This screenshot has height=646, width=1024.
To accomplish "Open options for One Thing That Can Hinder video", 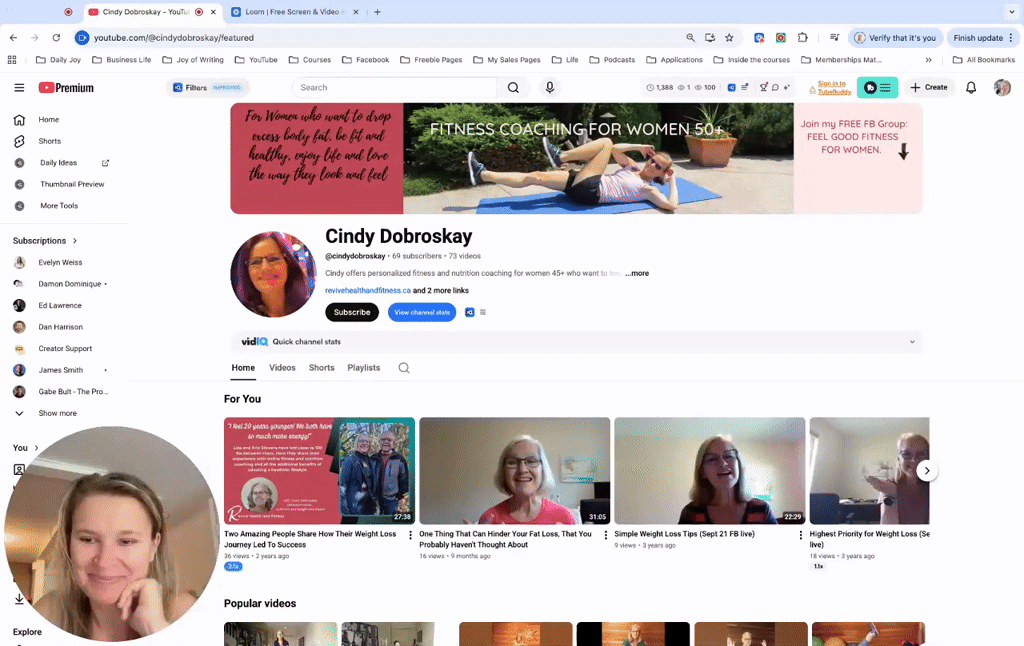I will coord(605,535).
